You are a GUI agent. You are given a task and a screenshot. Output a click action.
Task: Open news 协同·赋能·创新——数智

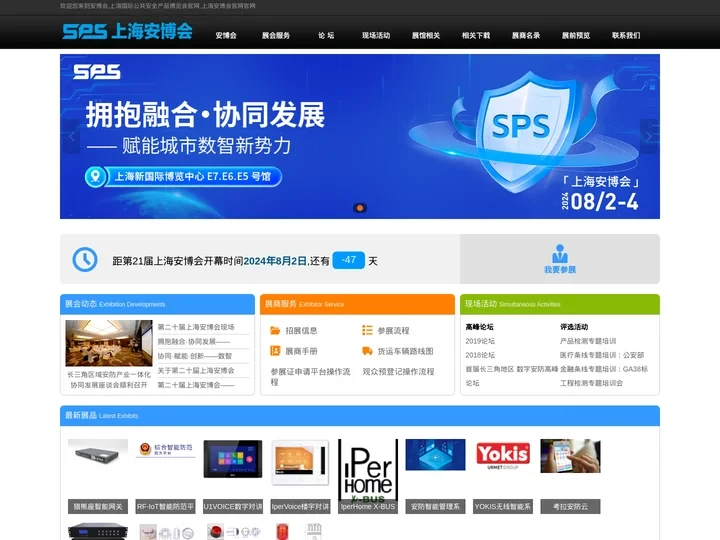tap(195, 356)
